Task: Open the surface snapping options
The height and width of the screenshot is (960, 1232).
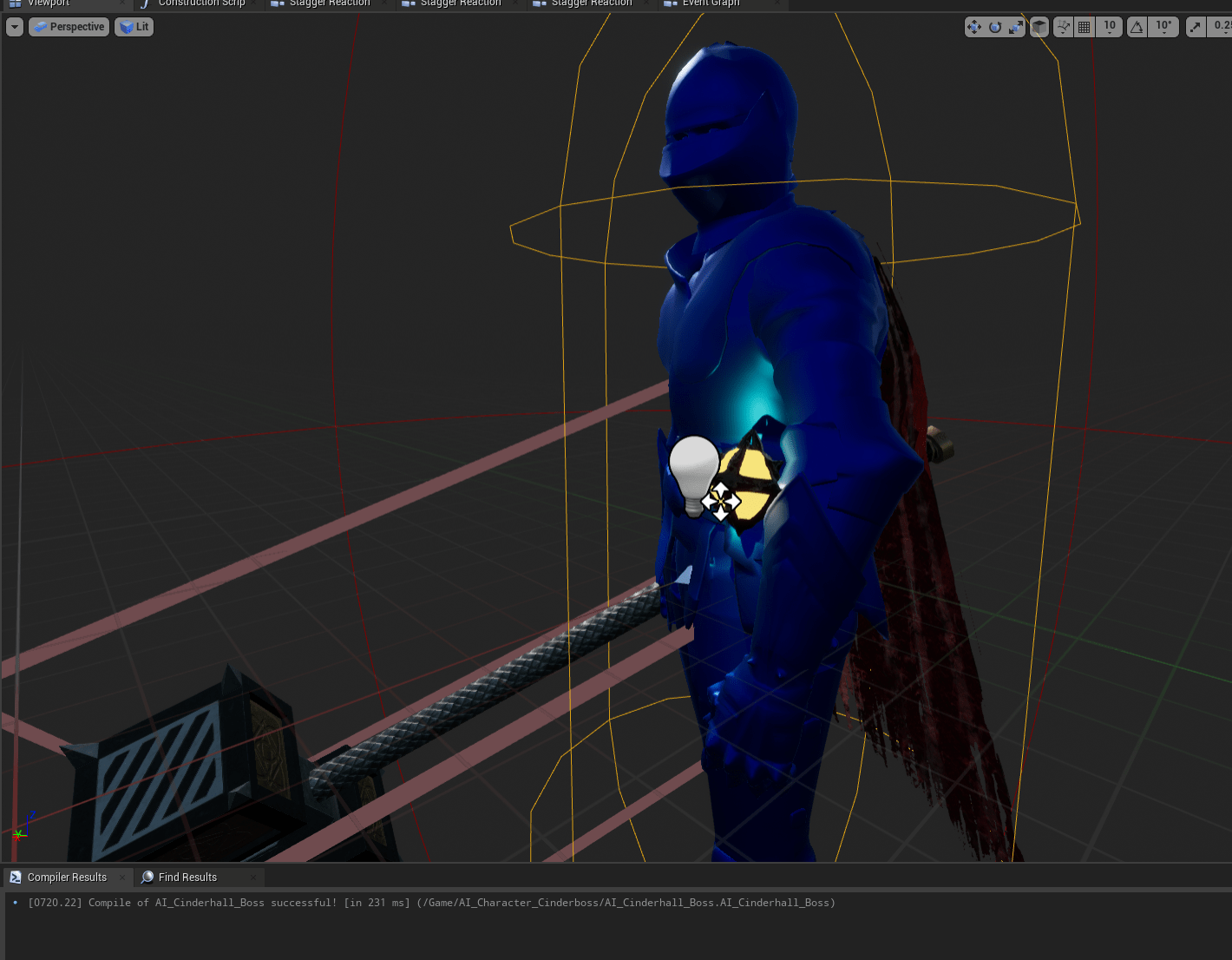Action: tap(1064, 27)
